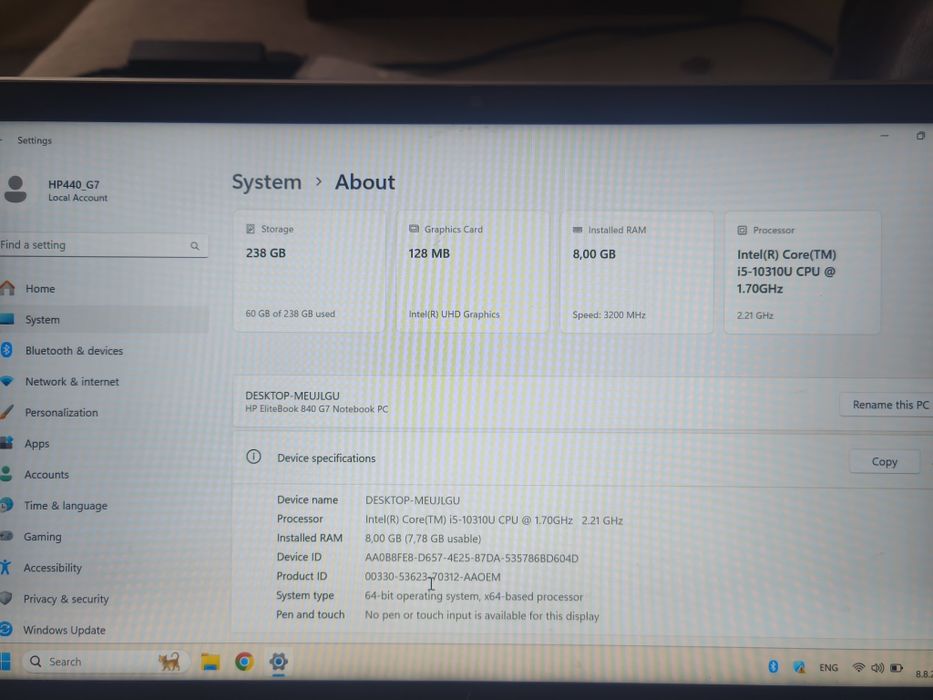Click the Find a setting search box
Image resolution: width=933 pixels, height=700 pixels.
102,245
